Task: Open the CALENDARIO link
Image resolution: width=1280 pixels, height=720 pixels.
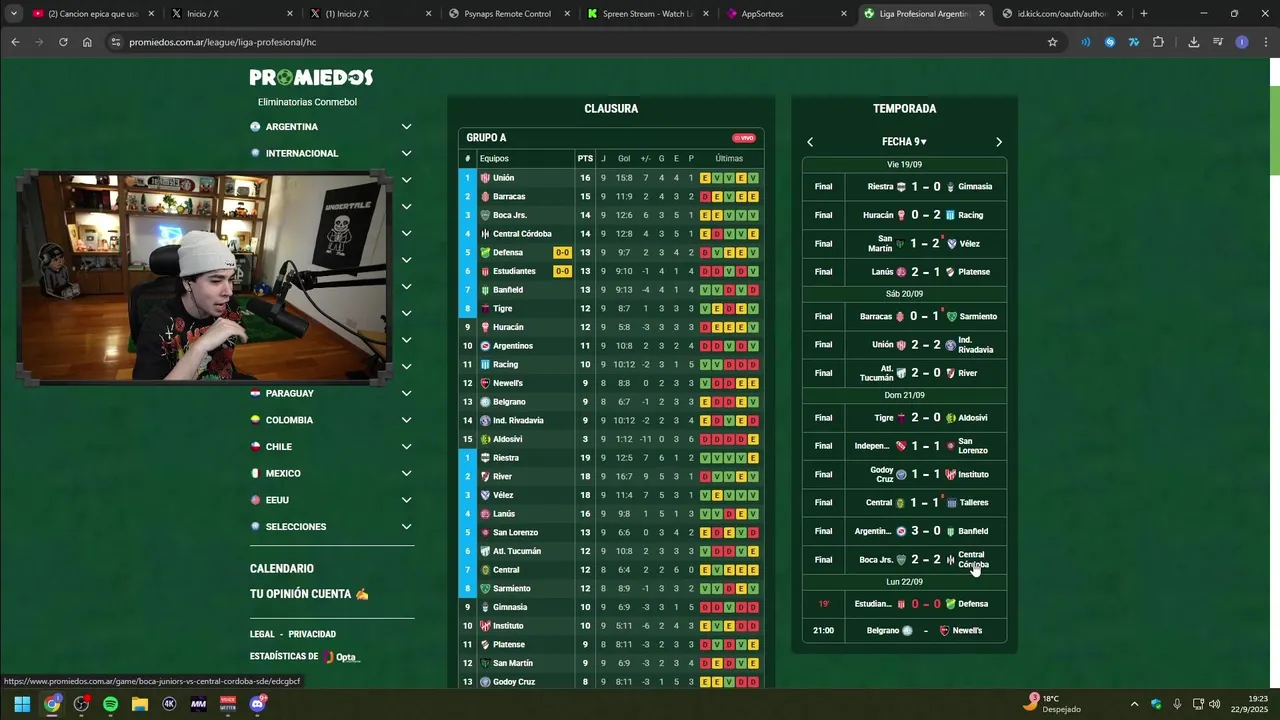Action: 282,569
